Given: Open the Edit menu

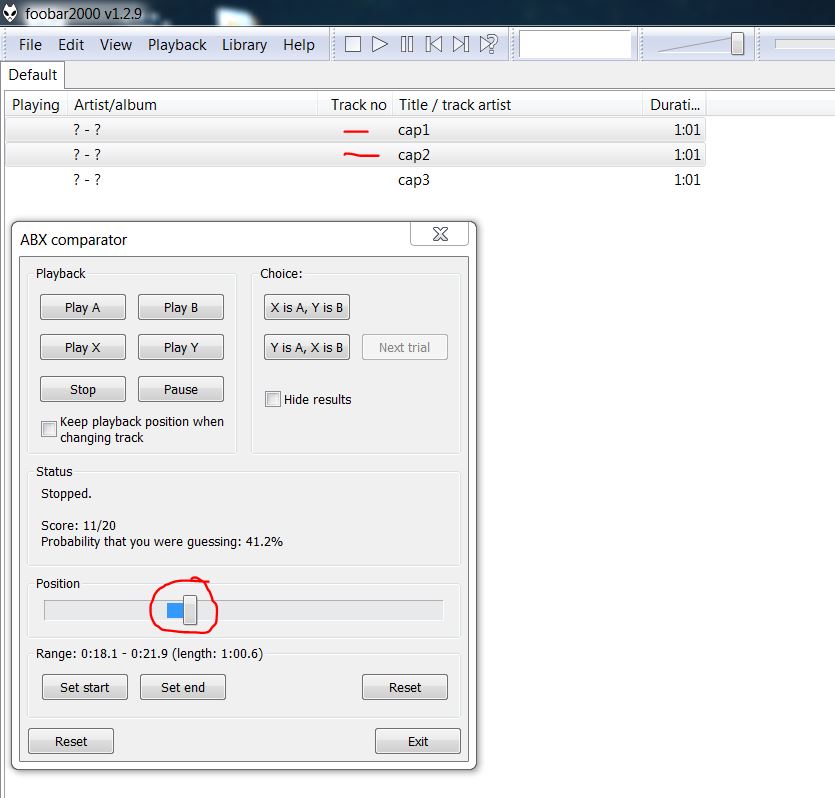Looking at the screenshot, I should click(71, 45).
